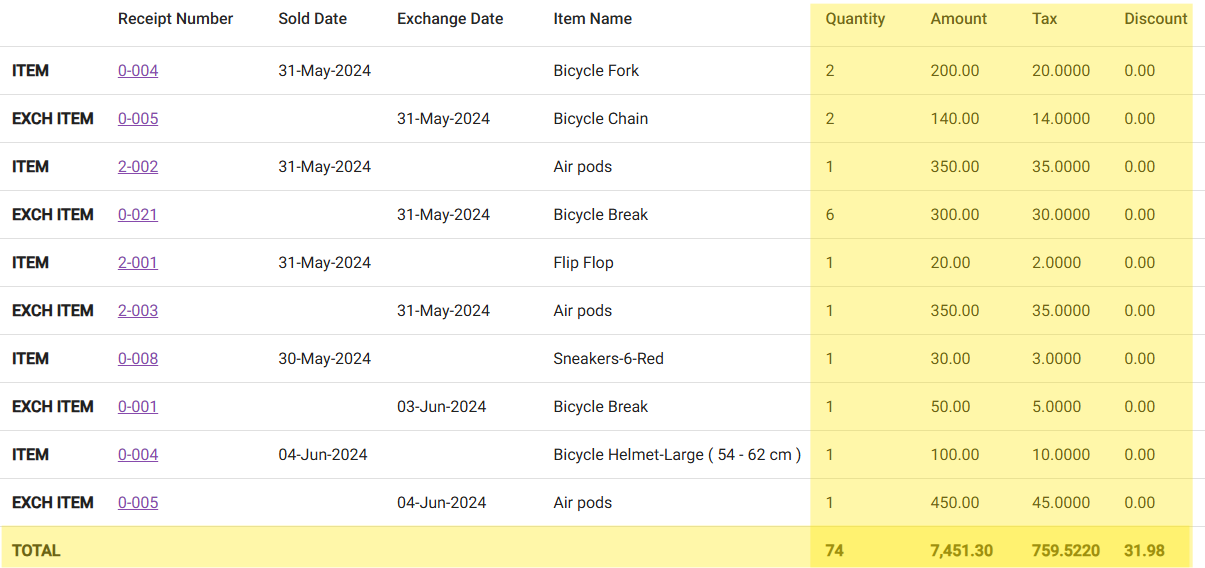Select the Sneakers-6-Red item name cell
The width and height of the screenshot is (1205, 568).
(608, 359)
